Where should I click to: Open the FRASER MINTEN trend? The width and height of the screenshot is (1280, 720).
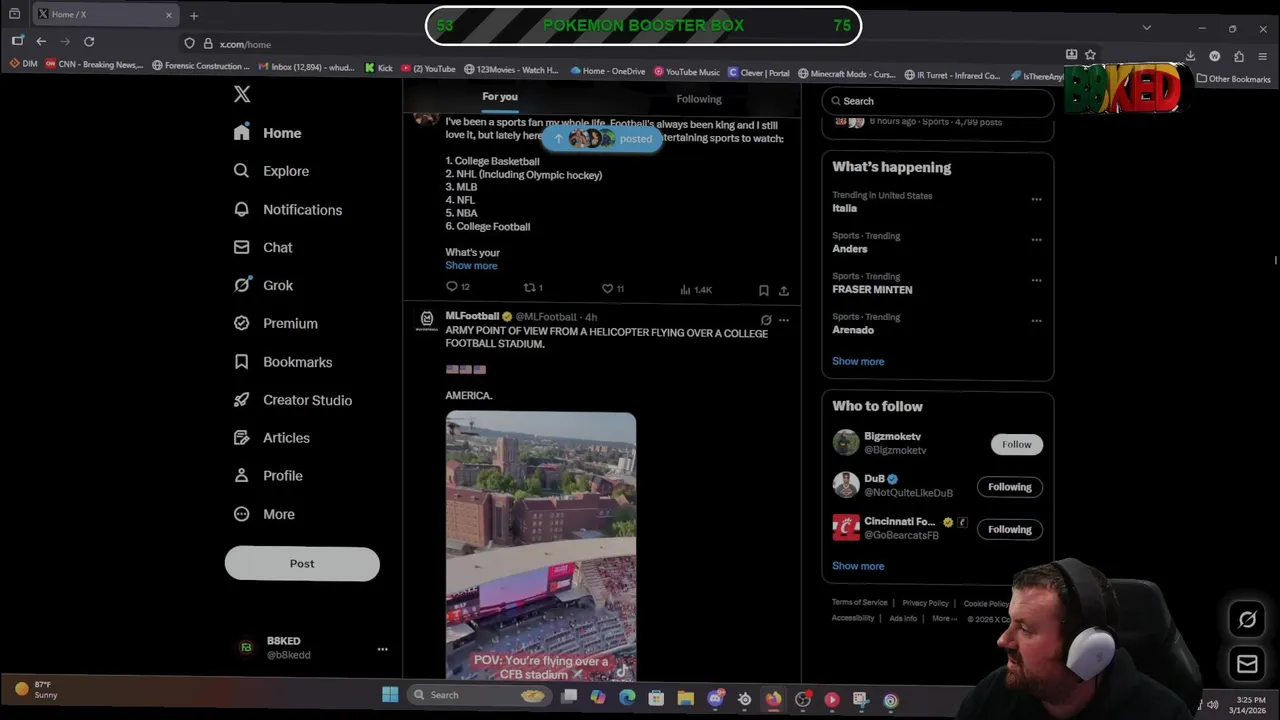pos(872,290)
